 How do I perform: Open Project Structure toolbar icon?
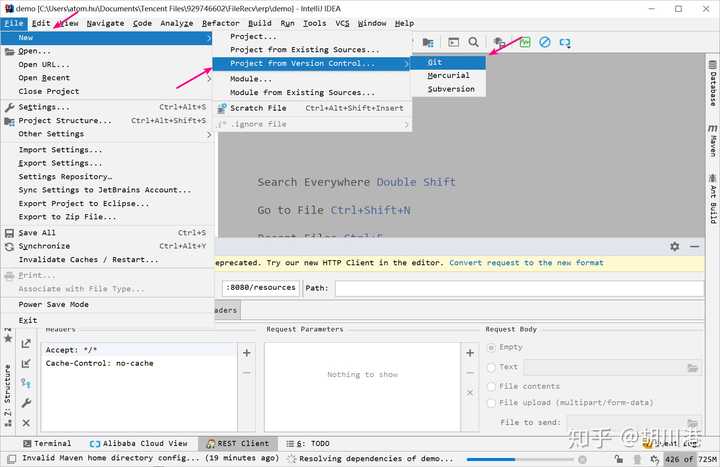428,42
